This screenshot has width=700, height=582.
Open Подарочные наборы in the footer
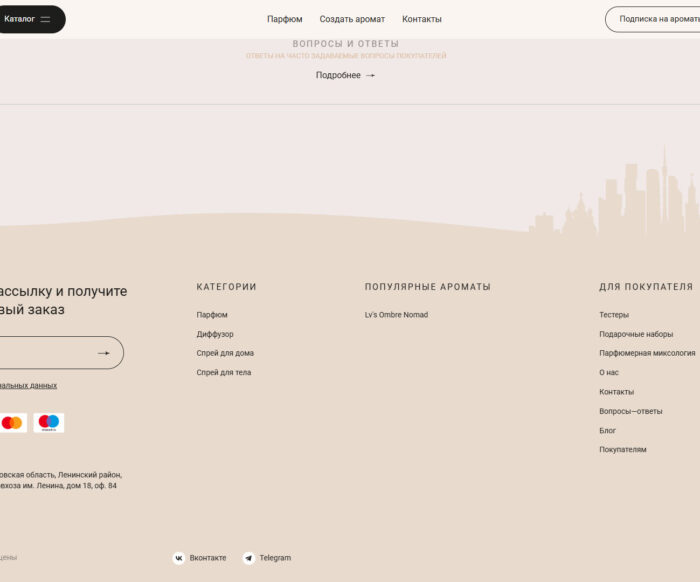pyautogui.click(x=636, y=334)
